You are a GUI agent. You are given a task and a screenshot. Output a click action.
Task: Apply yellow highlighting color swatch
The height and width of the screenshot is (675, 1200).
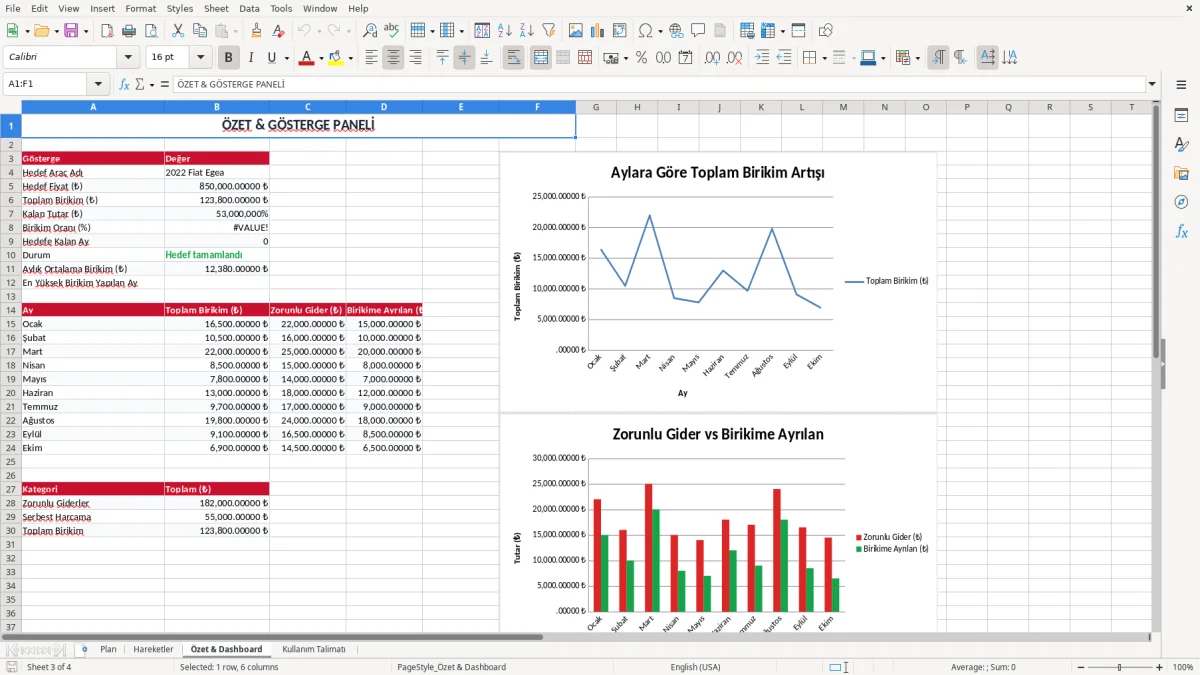click(x=335, y=58)
